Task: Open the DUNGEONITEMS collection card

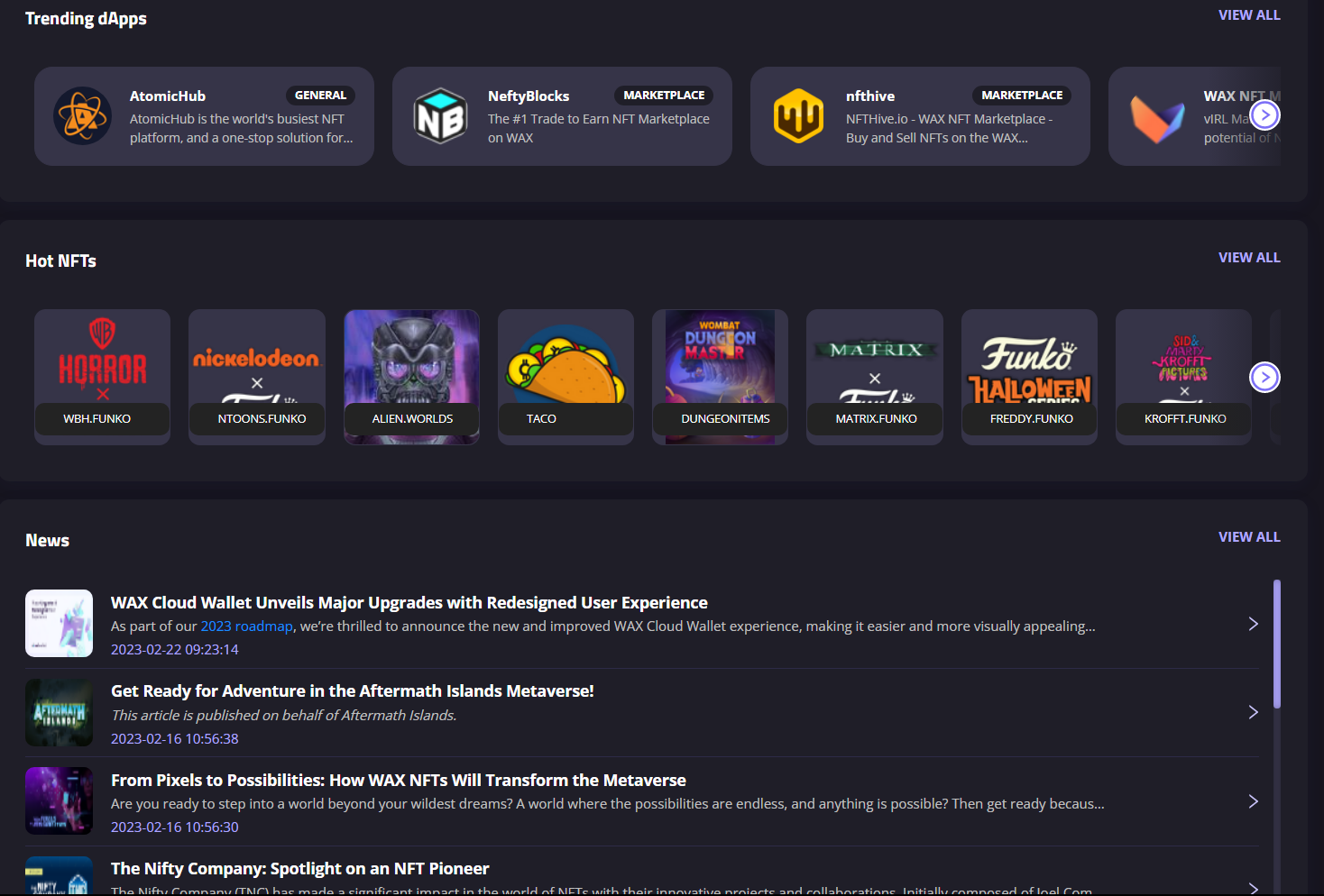Action: [720, 377]
